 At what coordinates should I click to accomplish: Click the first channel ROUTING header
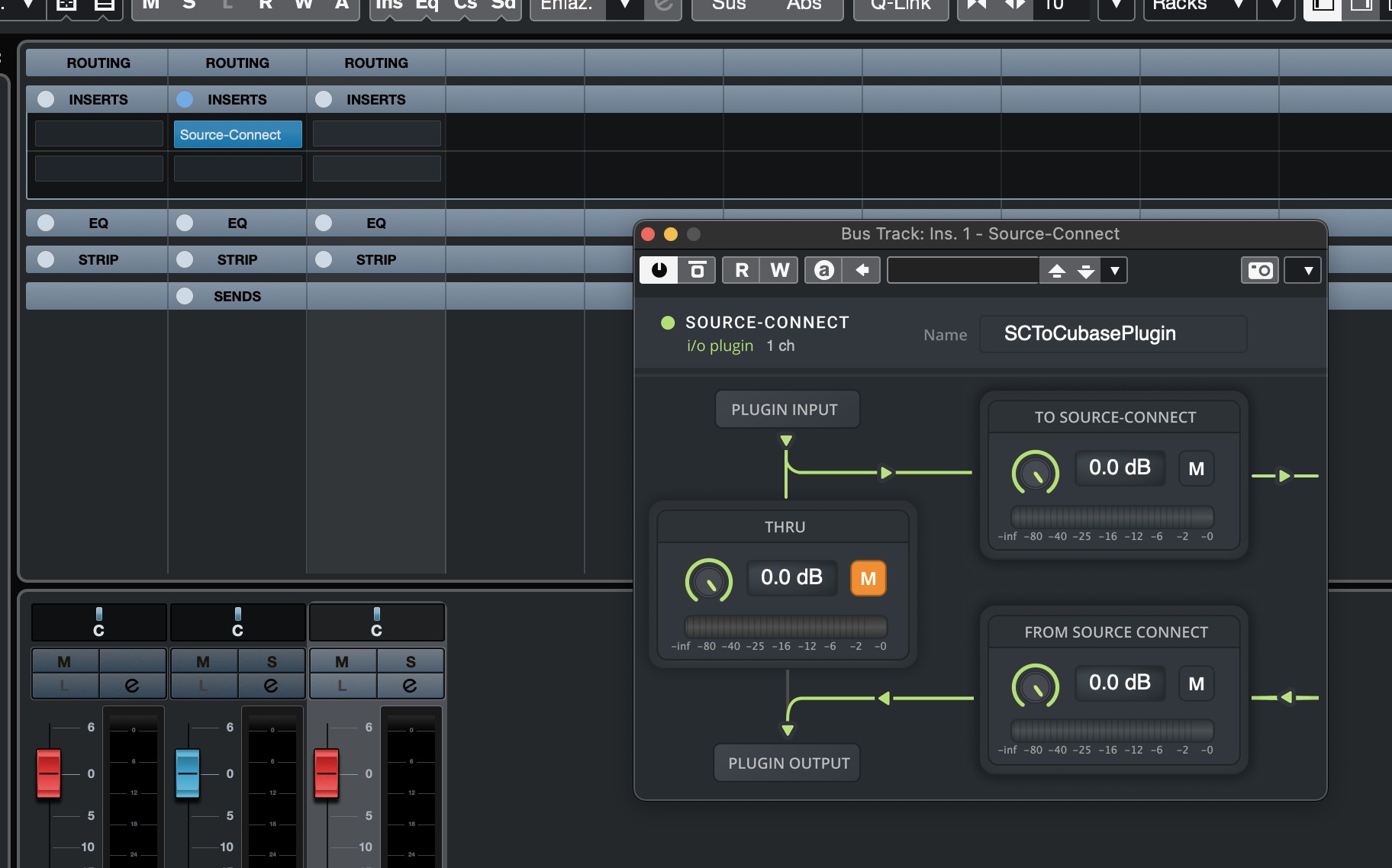(x=98, y=63)
